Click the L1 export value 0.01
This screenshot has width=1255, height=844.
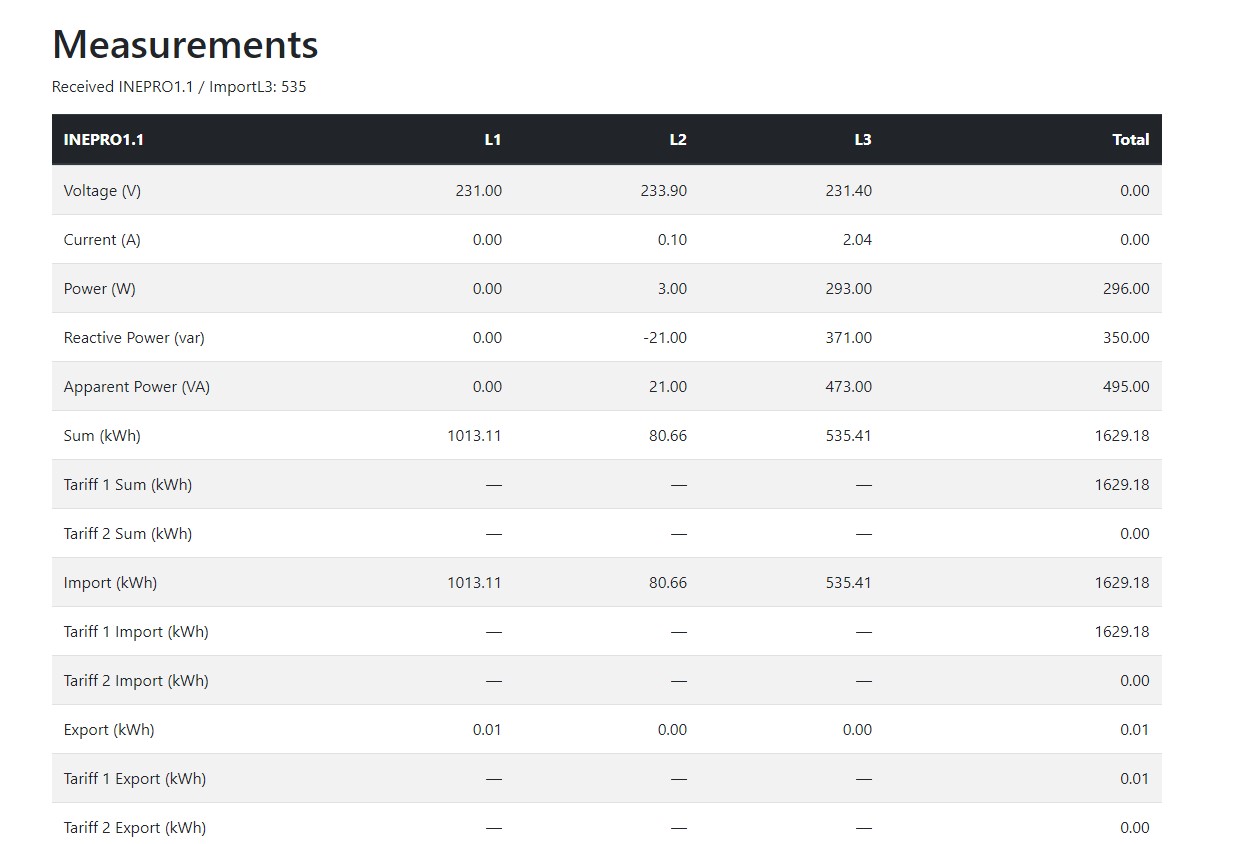pyautogui.click(x=487, y=730)
